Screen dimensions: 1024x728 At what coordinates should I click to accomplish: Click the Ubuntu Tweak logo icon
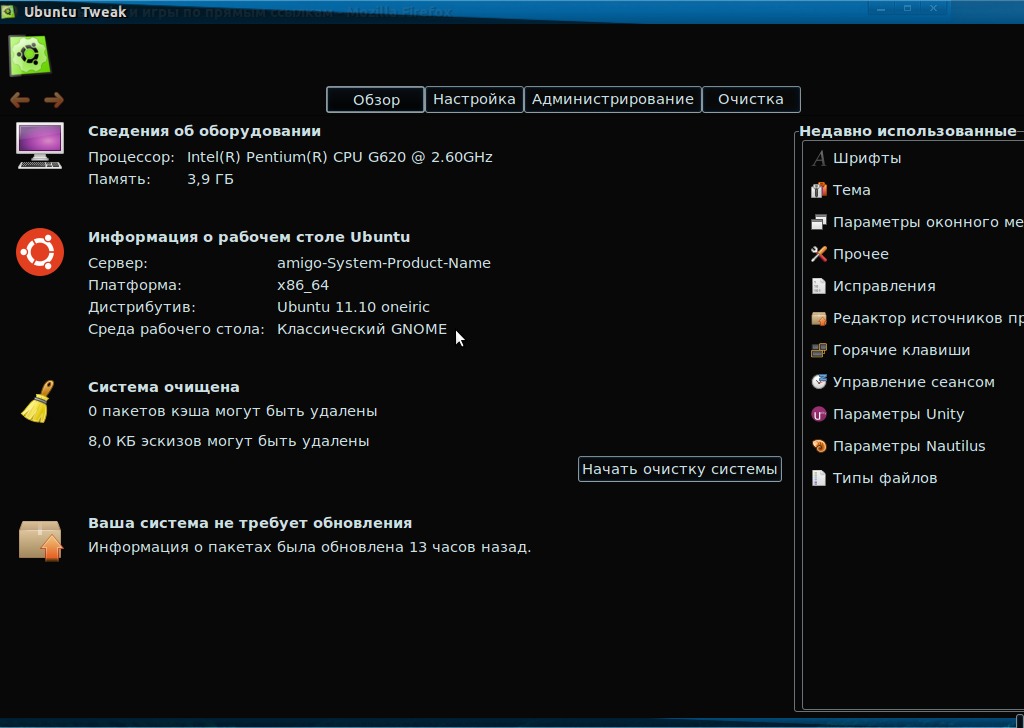coord(29,55)
